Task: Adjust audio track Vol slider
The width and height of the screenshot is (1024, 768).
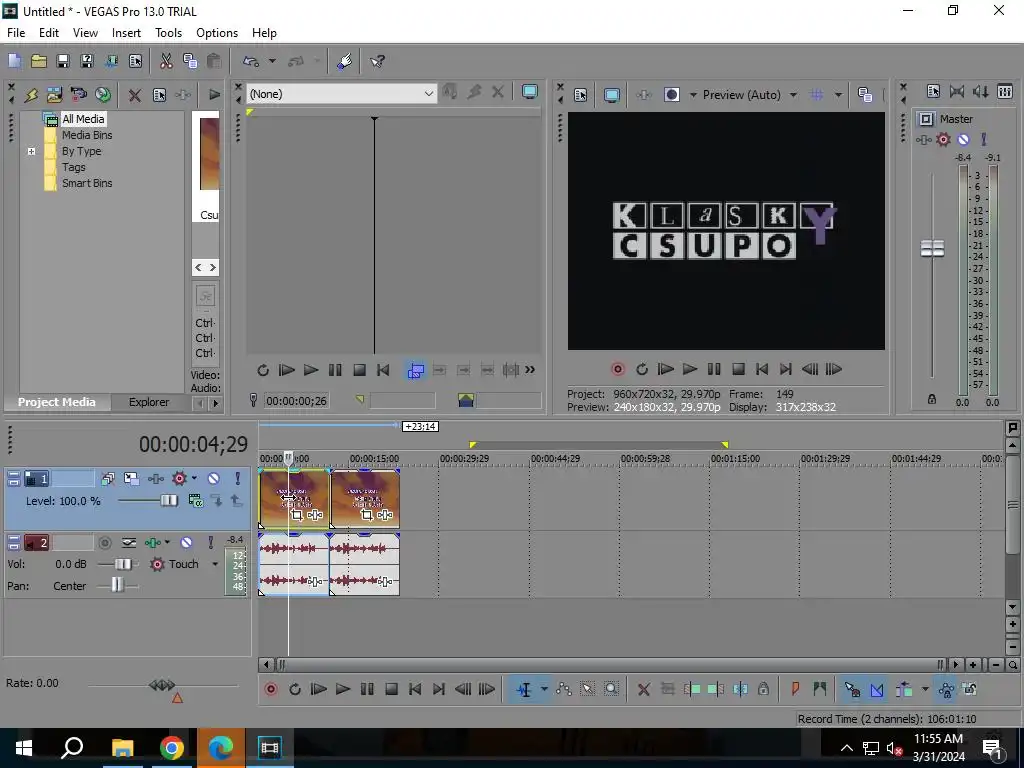Action: (x=123, y=564)
